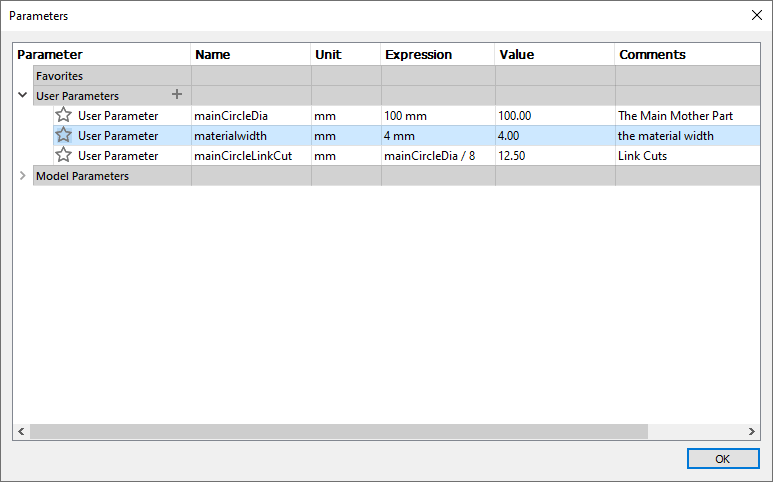
Task: Expand the Model Parameters group
Action: click(22, 175)
